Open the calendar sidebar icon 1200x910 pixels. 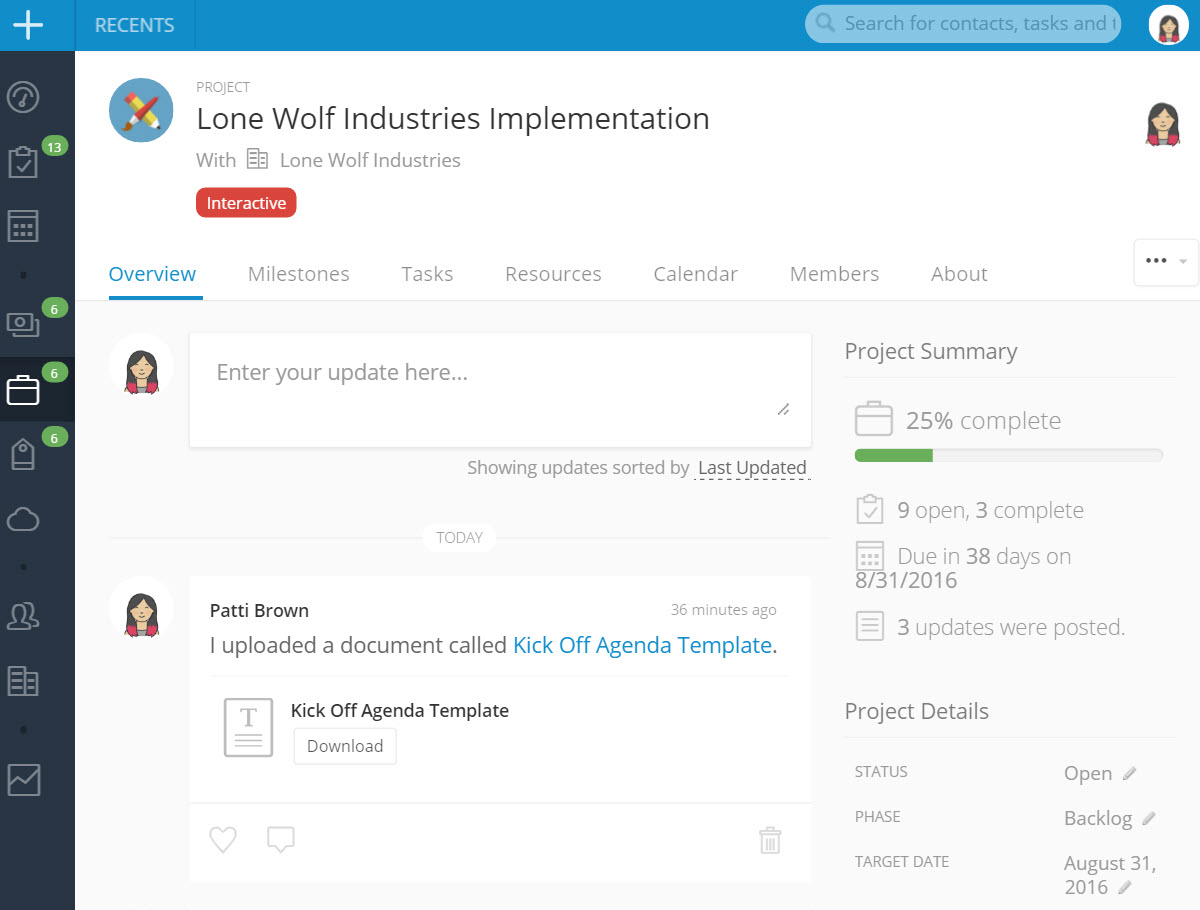pos(23,226)
